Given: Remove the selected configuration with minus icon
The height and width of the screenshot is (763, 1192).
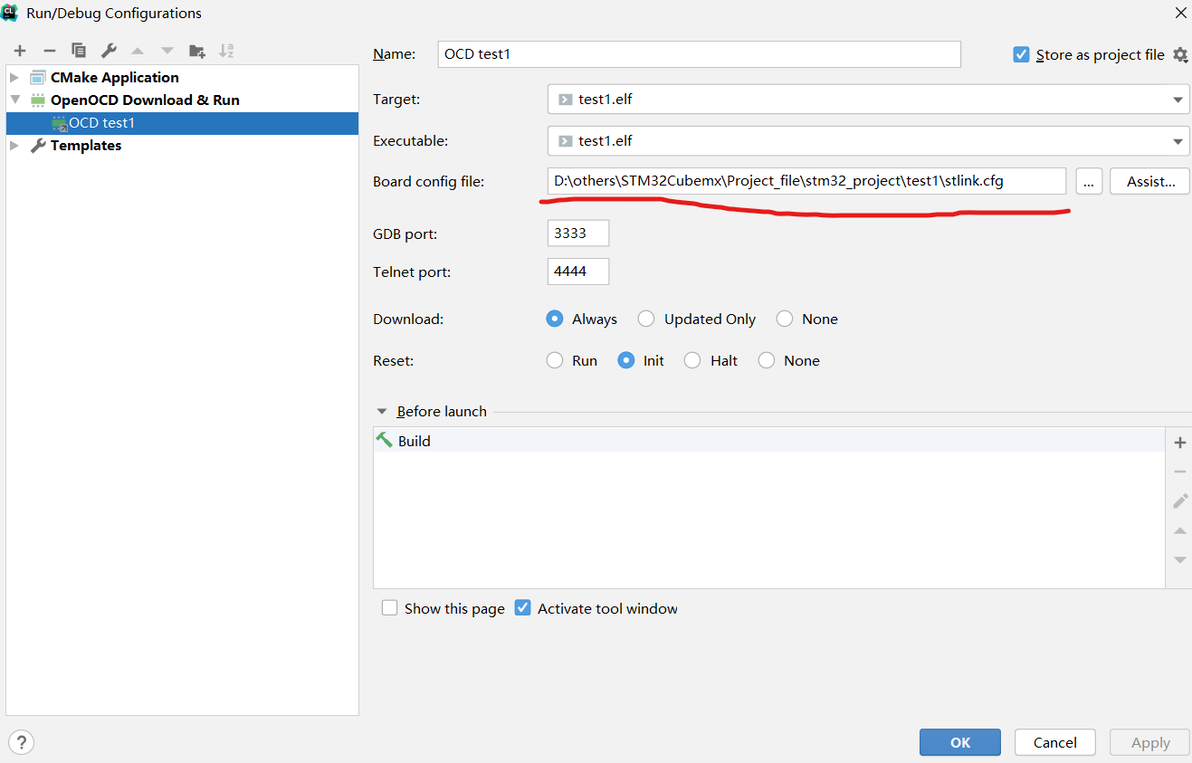Looking at the screenshot, I should 49,51.
